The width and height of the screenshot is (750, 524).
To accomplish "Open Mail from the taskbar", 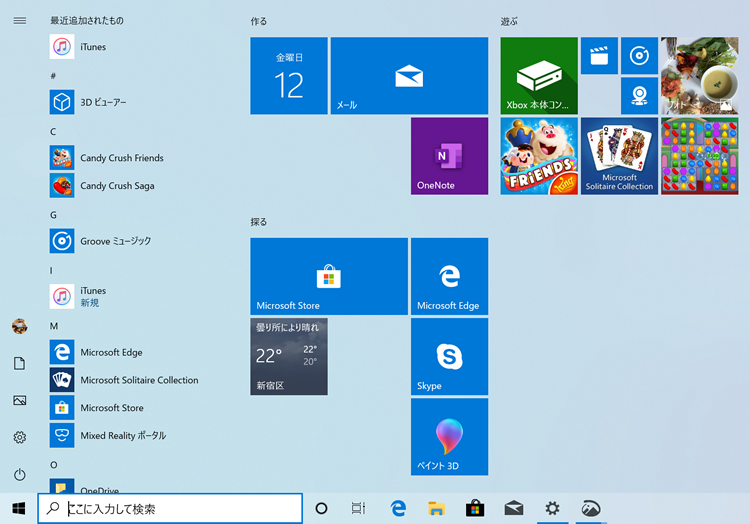I will [514, 509].
